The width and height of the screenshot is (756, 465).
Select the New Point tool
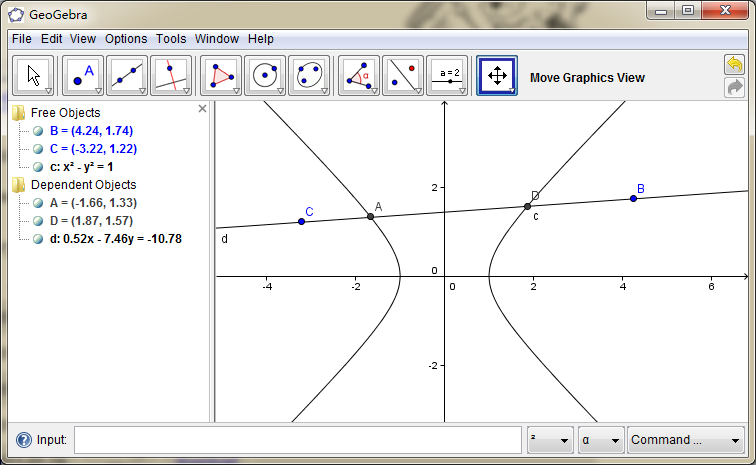click(x=83, y=76)
